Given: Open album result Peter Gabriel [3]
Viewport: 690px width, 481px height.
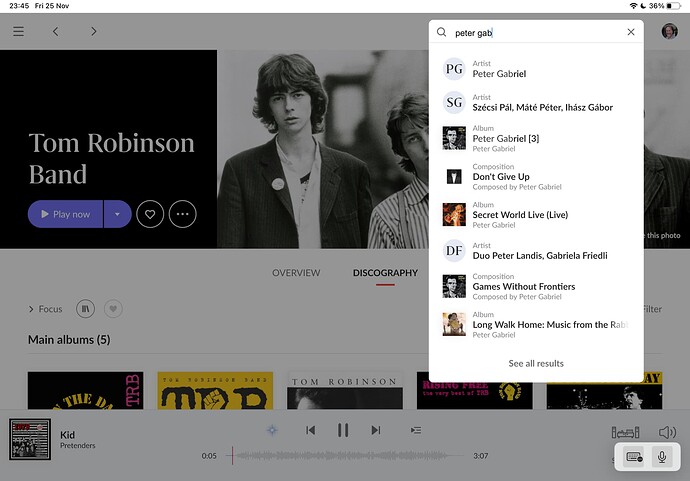Looking at the screenshot, I should (x=536, y=138).
